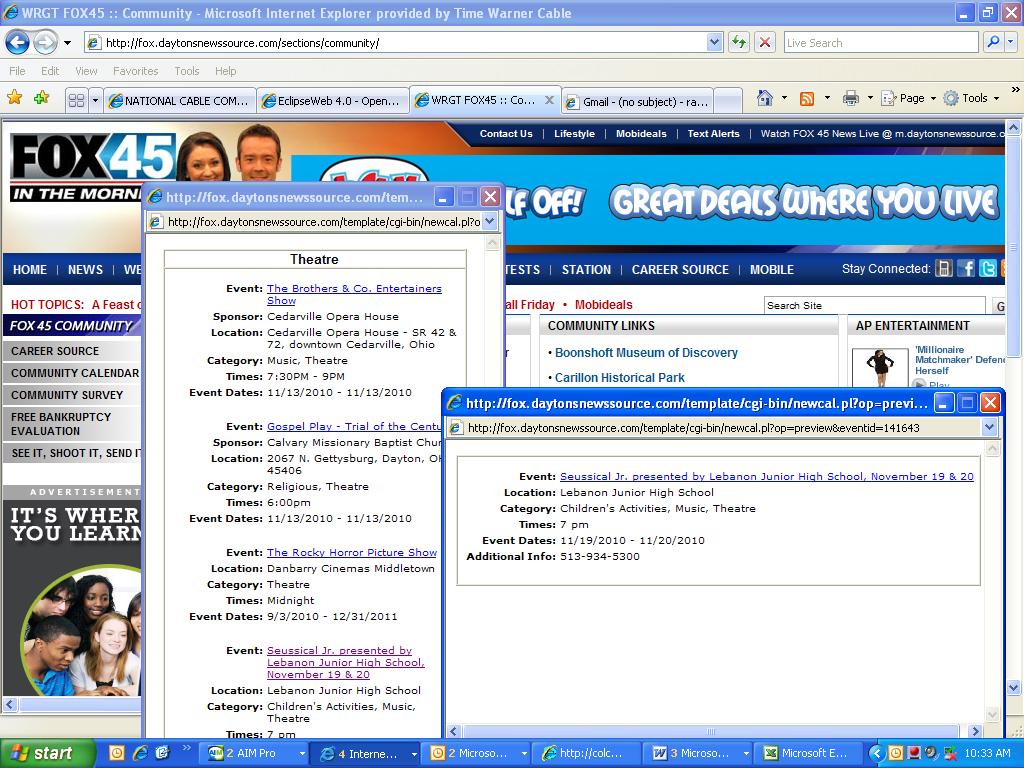Click the system tray expand arrow
The height and width of the screenshot is (768, 1024).
point(876,754)
